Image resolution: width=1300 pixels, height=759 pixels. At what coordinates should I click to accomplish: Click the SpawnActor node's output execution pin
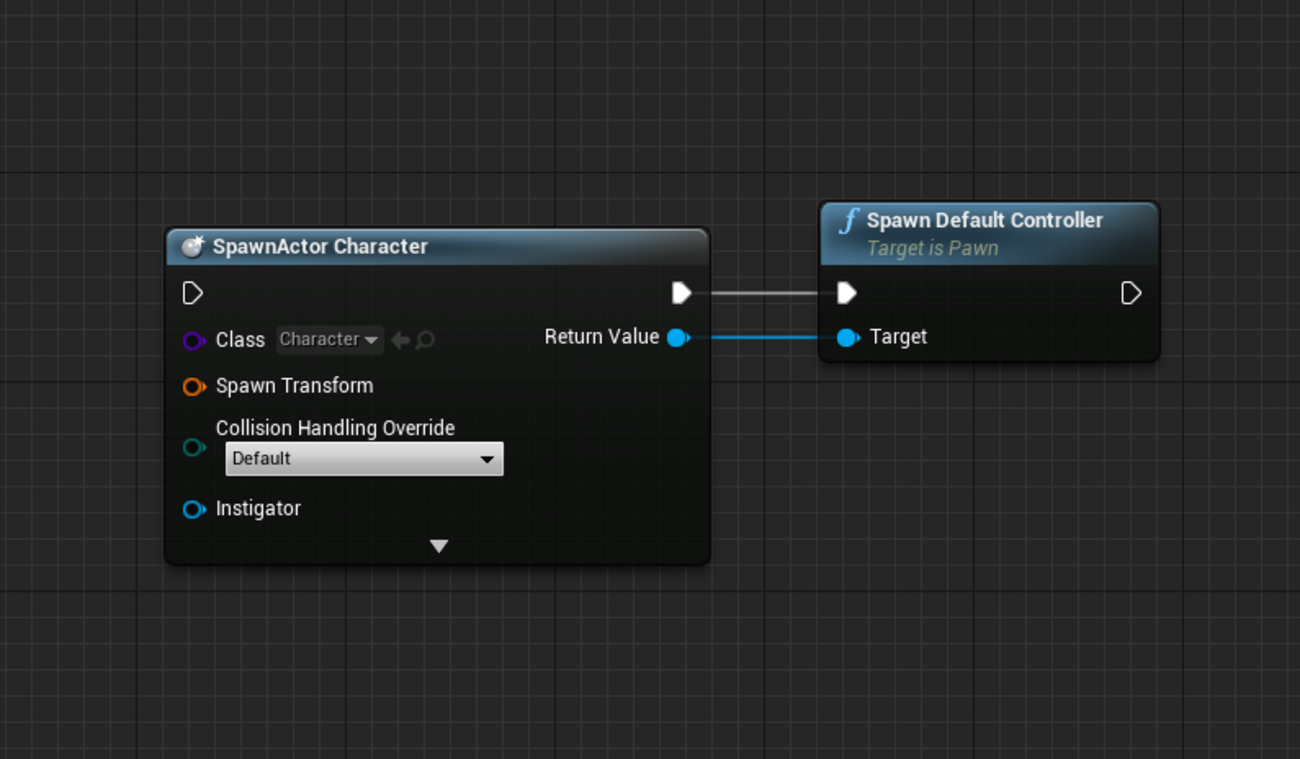pos(681,293)
